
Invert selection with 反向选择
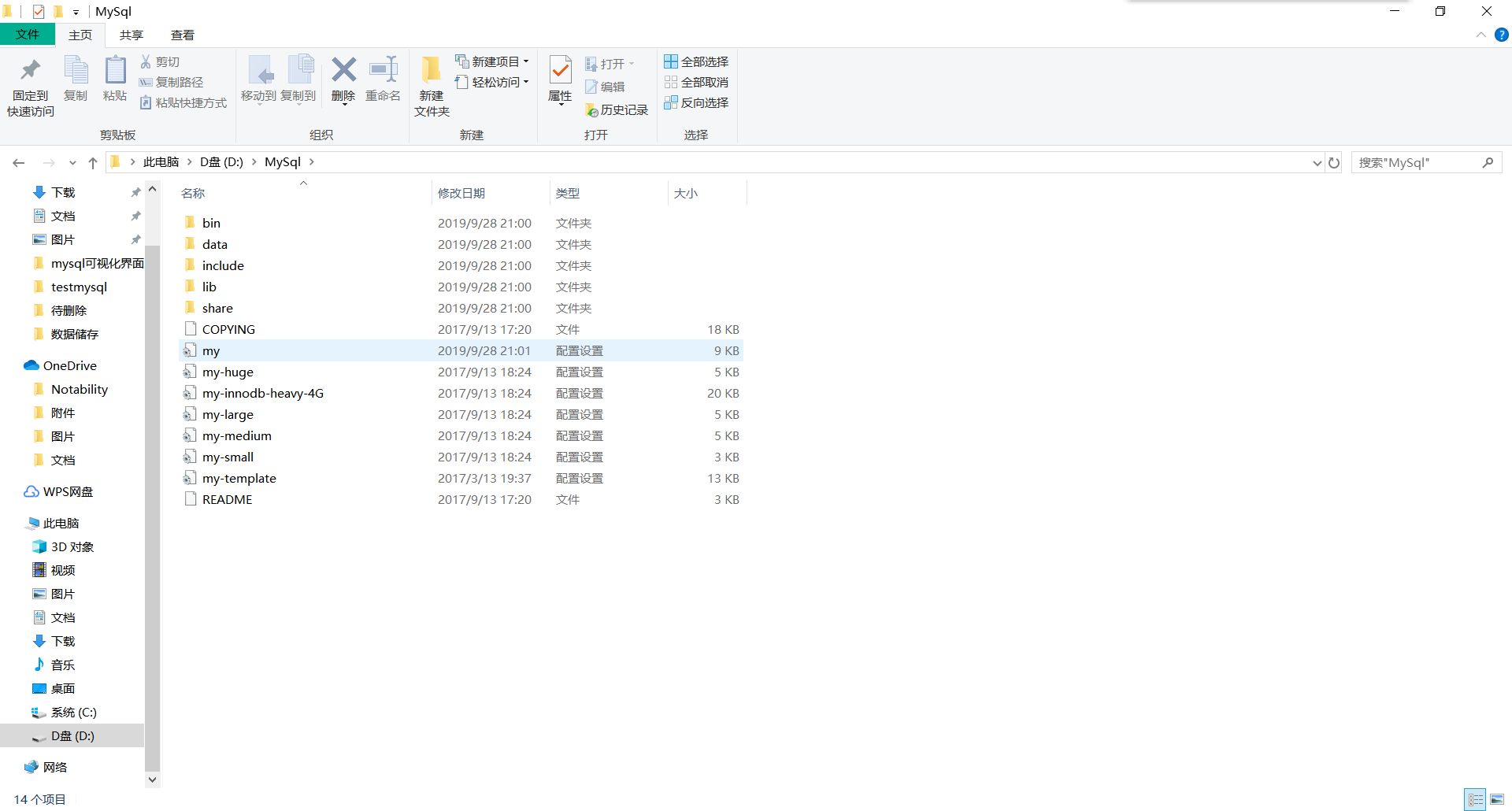696,102
